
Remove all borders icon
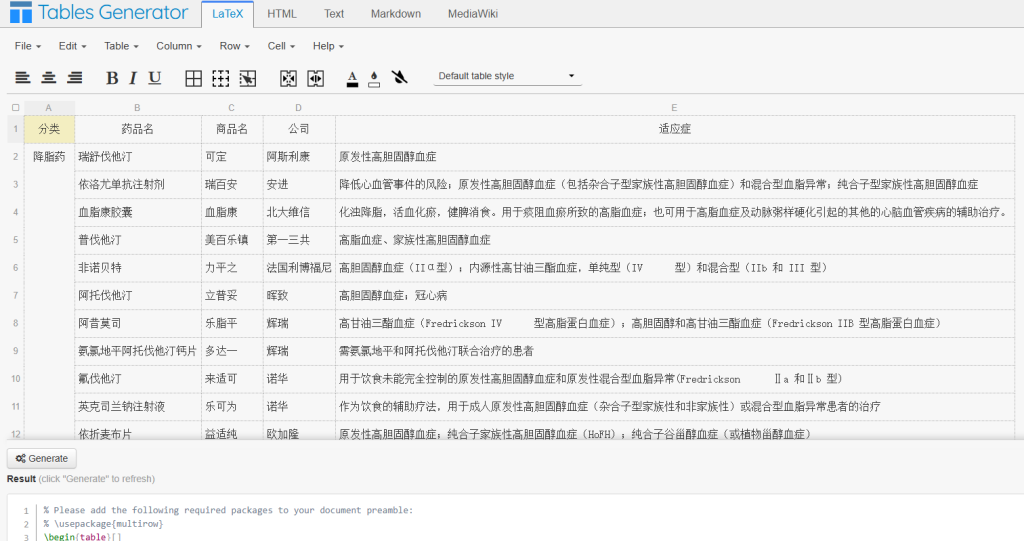tap(221, 78)
